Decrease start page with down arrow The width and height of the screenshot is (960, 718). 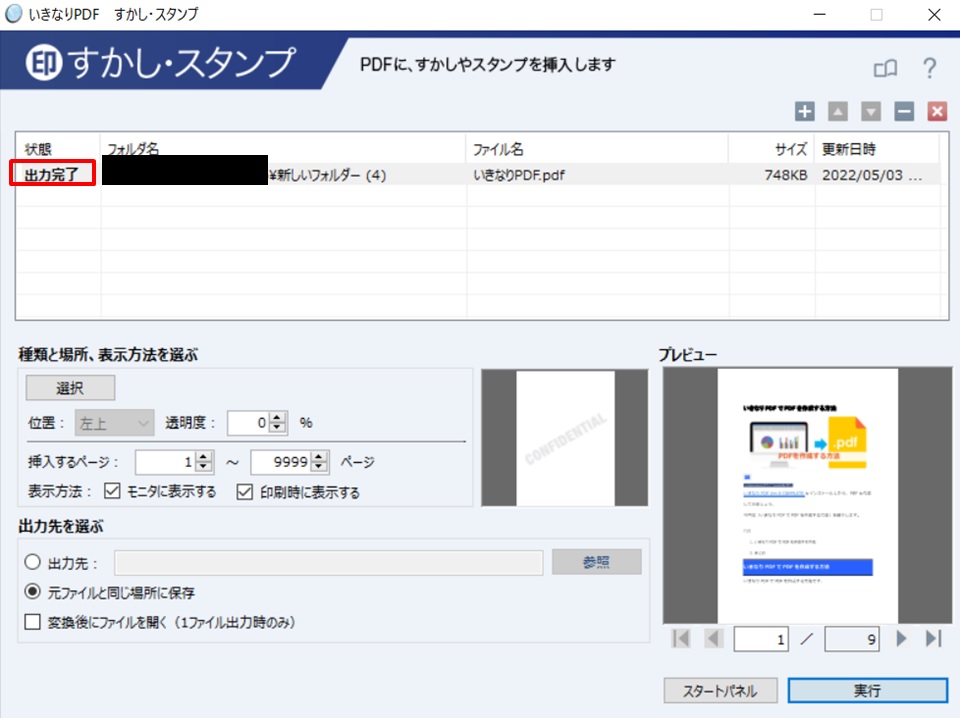[204, 466]
